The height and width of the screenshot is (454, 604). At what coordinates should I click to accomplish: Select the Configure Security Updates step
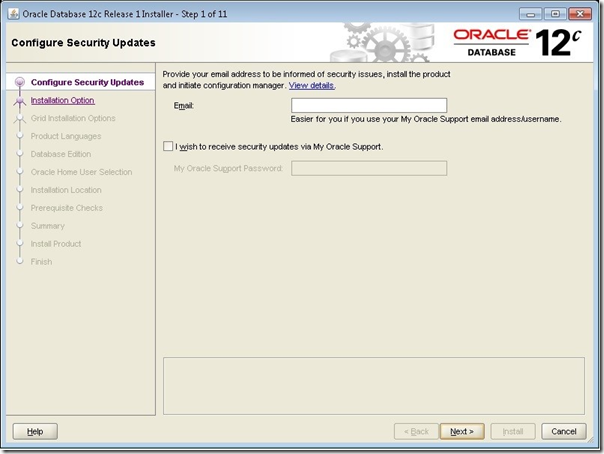click(87, 82)
